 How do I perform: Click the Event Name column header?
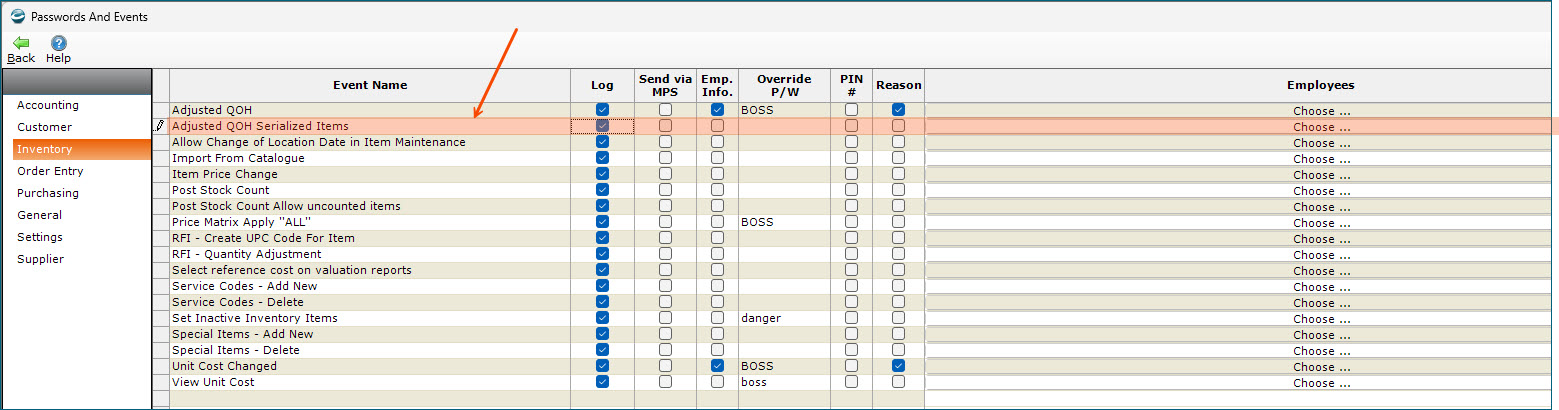pyautogui.click(x=370, y=85)
